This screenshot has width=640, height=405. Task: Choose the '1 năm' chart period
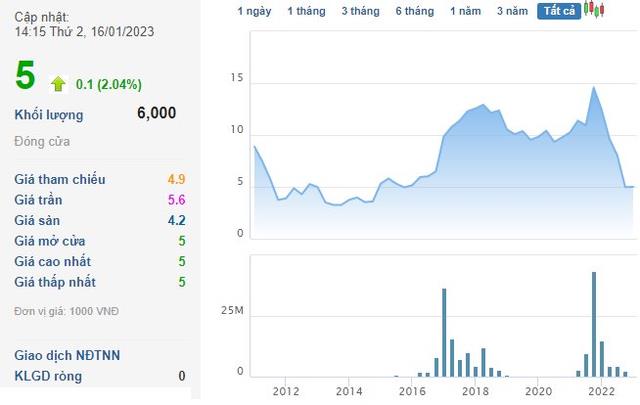[465, 11]
